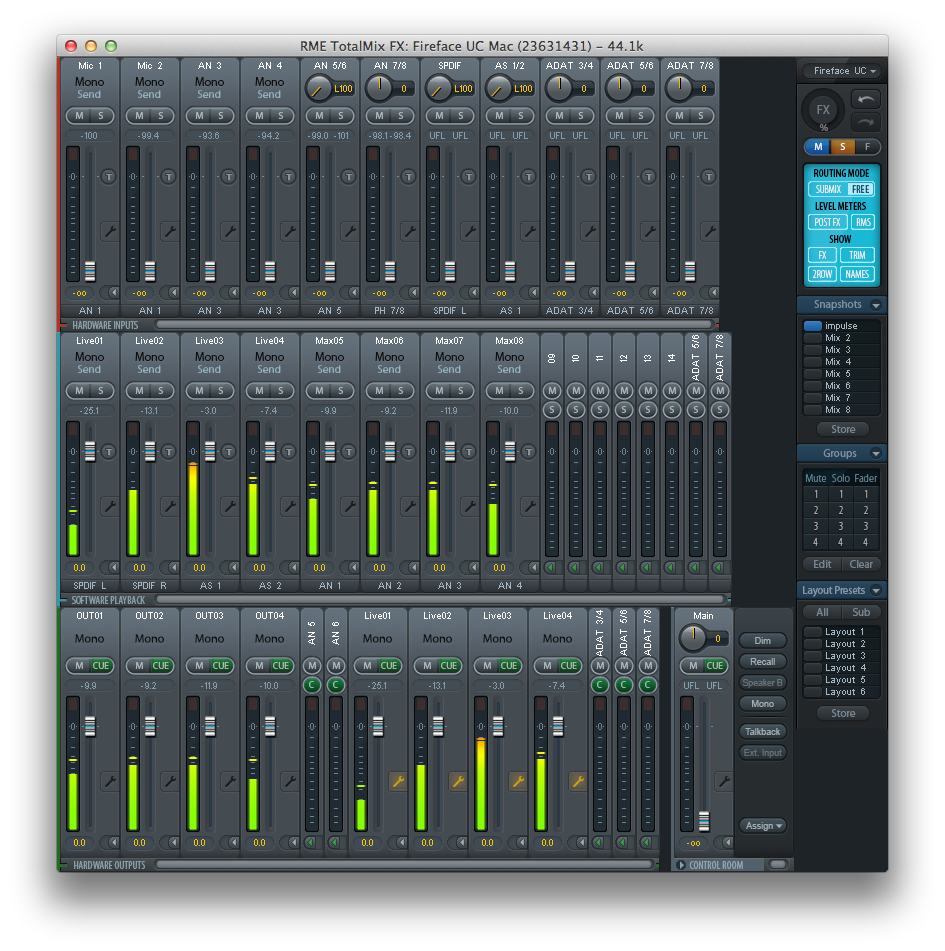Viewport: 945px width, 951px height.
Task: Open wrench settings on Max08 playback channel
Action: pyautogui.click(x=530, y=506)
